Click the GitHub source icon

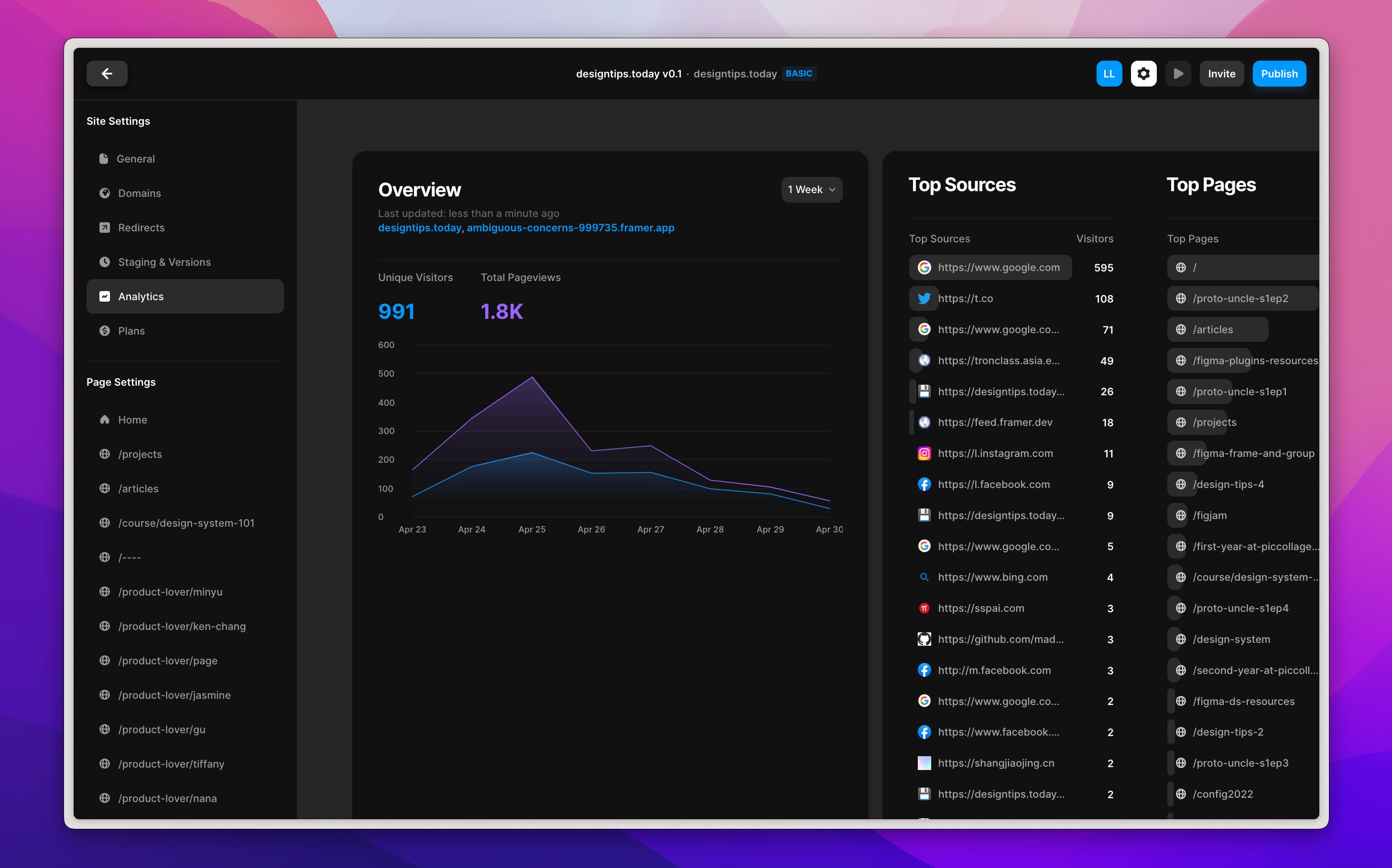(x=924, y=639)
